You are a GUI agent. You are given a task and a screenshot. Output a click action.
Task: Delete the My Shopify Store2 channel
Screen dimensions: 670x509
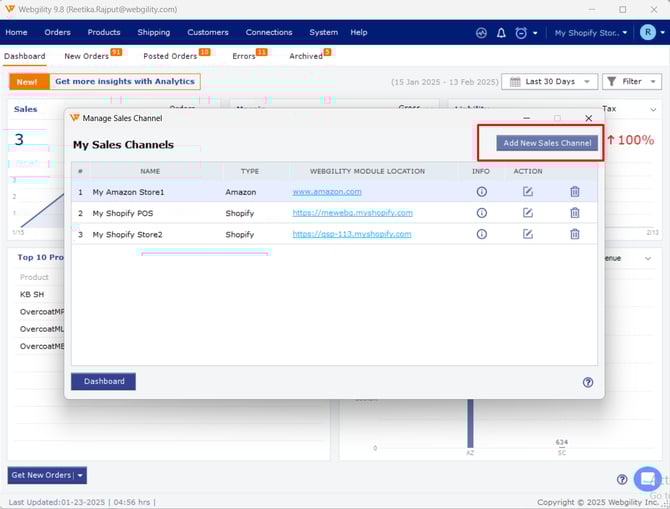click(x=574, y=234)
